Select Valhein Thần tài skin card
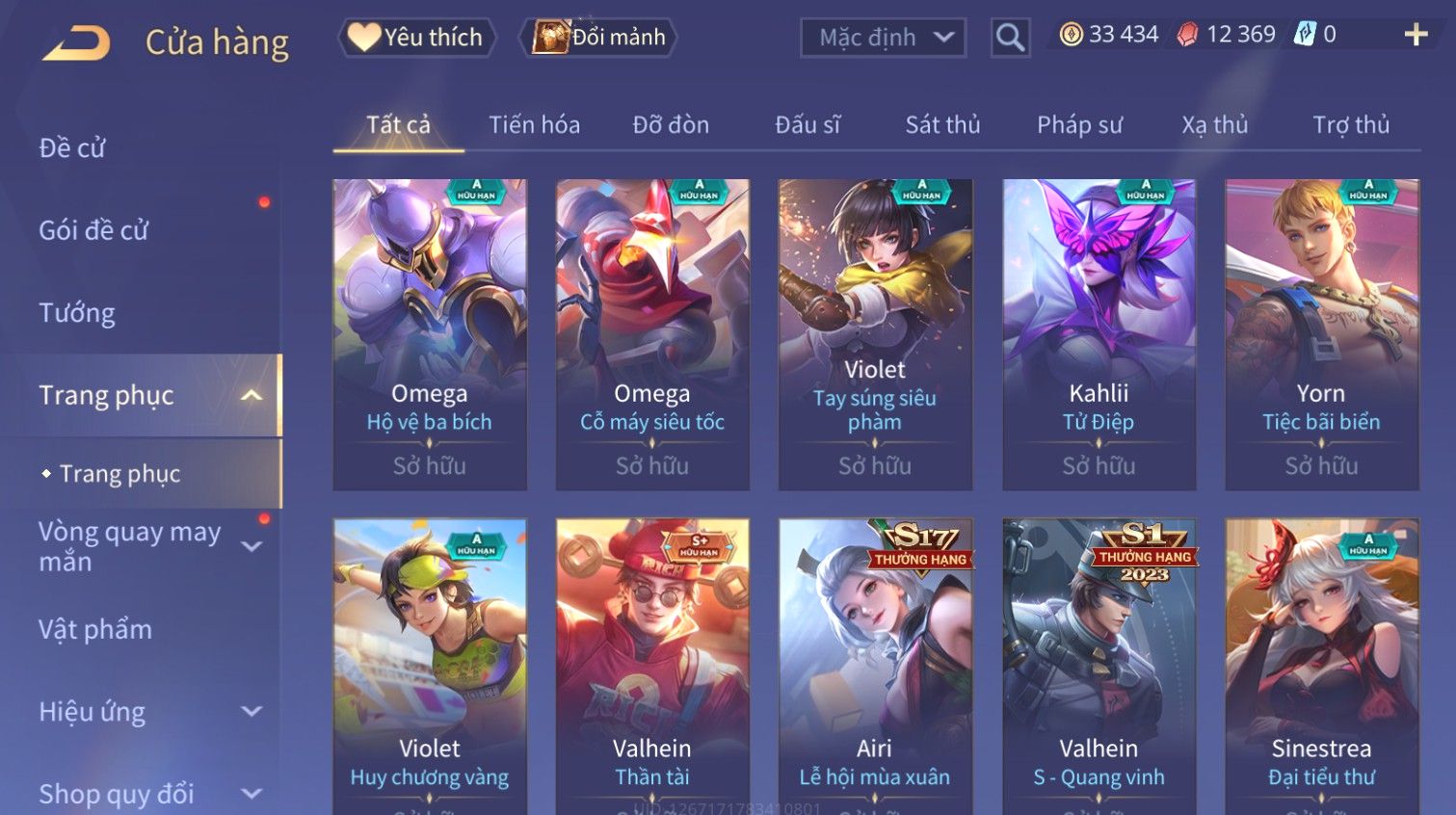Image resolution: width=1456 pixels, height=815 pixels. (x=652, y=667)
